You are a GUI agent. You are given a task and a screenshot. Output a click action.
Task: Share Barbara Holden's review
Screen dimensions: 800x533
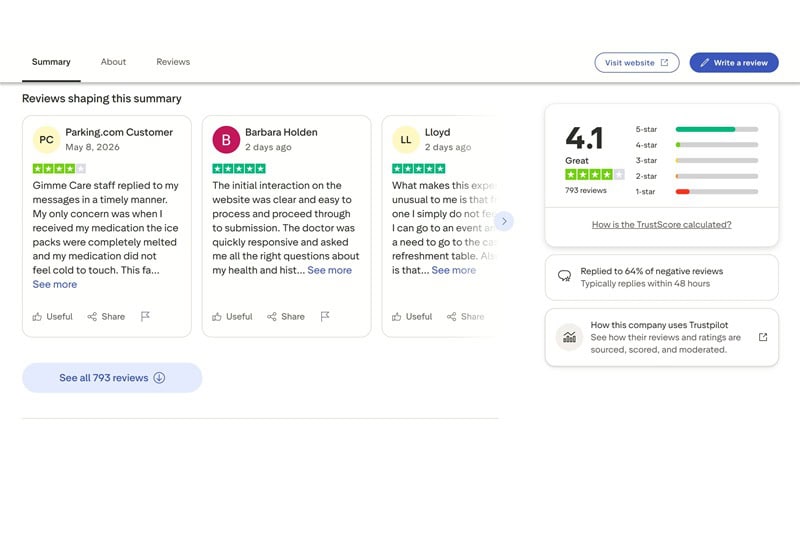286,317
